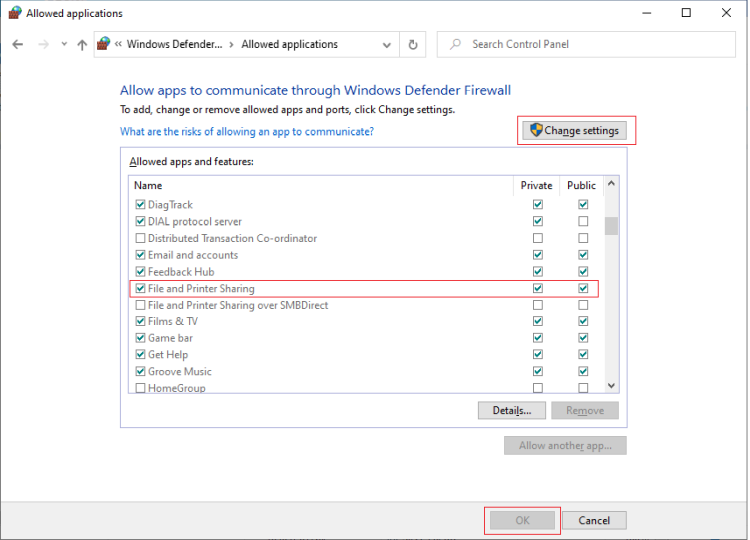This screenshot has width=750, height=540.
Task: Click the shield icon on Change settings
Action: pyautogui.click(x=536, y=130)
